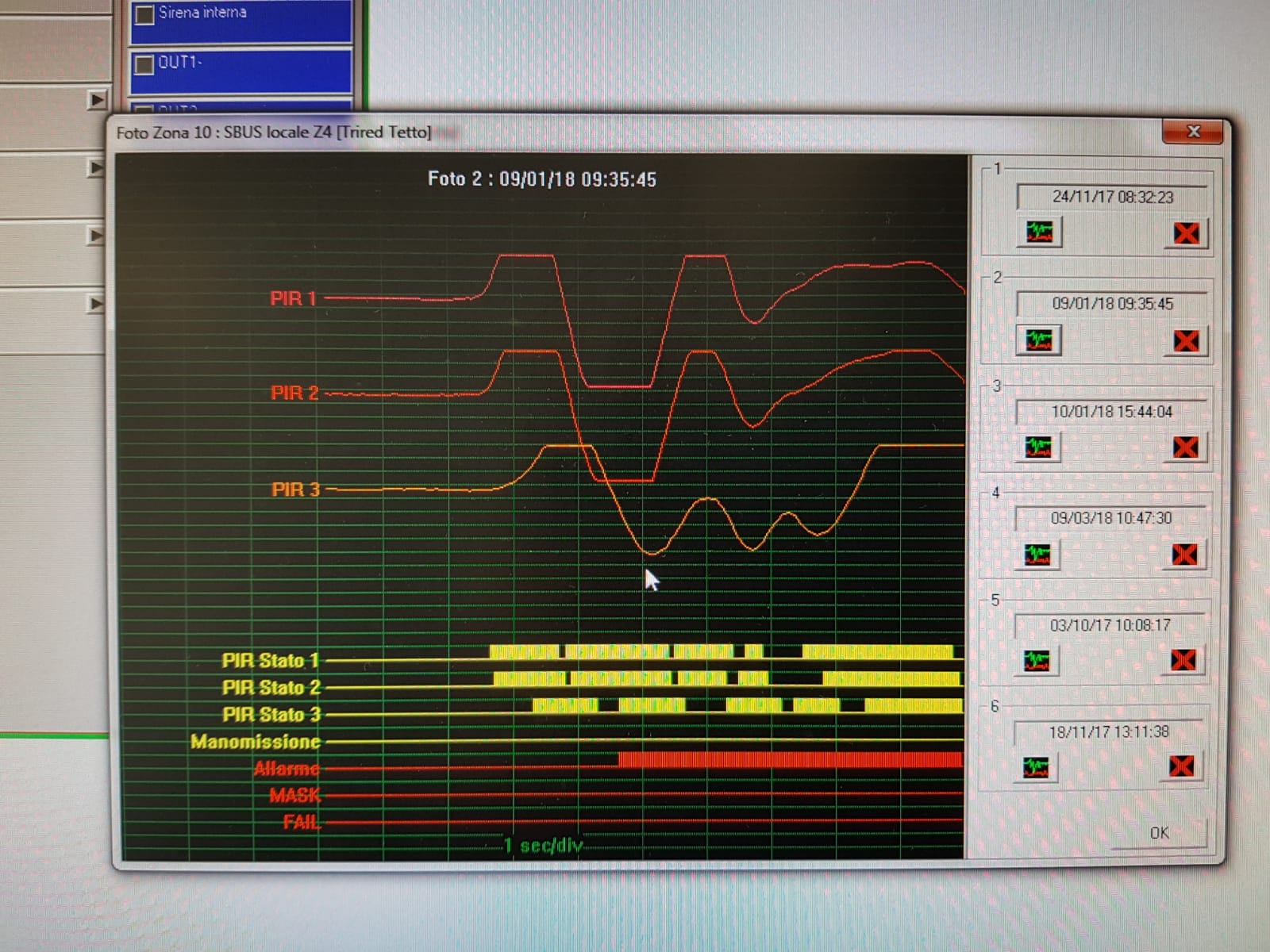Show waveform graph for photo 03/10/17 10:08:17
Image resolution: width=1270 pixels, height=952 pixels.
point(1036,660)
